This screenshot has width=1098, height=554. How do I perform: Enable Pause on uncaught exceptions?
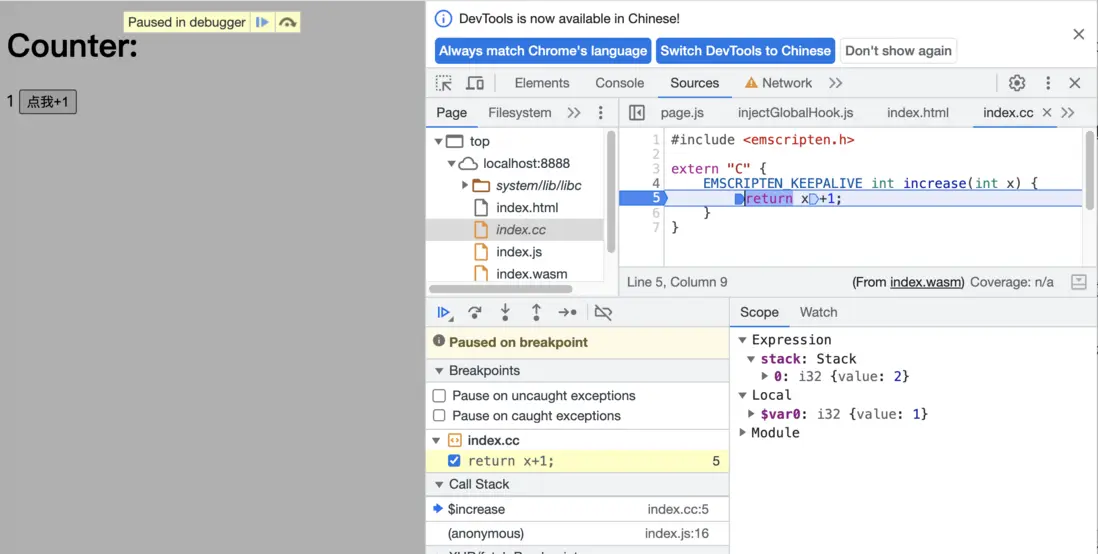[439, 396]
